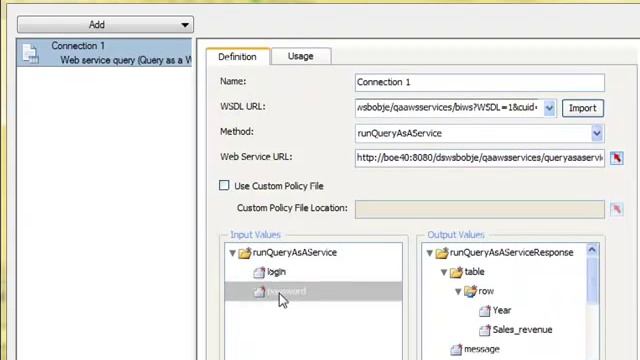The image size is (640, 360).
Task: Collapse the runQueryAsAService input tree node
Action: (233, 253)
